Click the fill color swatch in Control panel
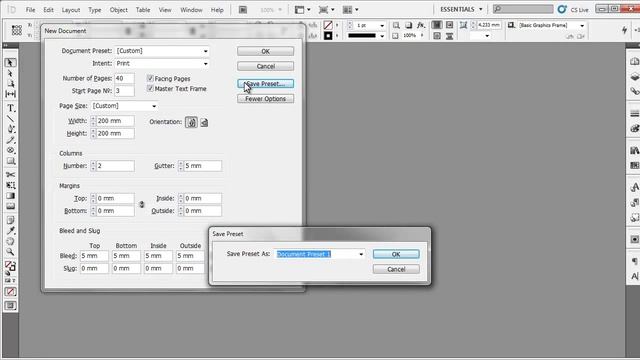This screenshot has width=640, height=360. click(x=328, y=25)
